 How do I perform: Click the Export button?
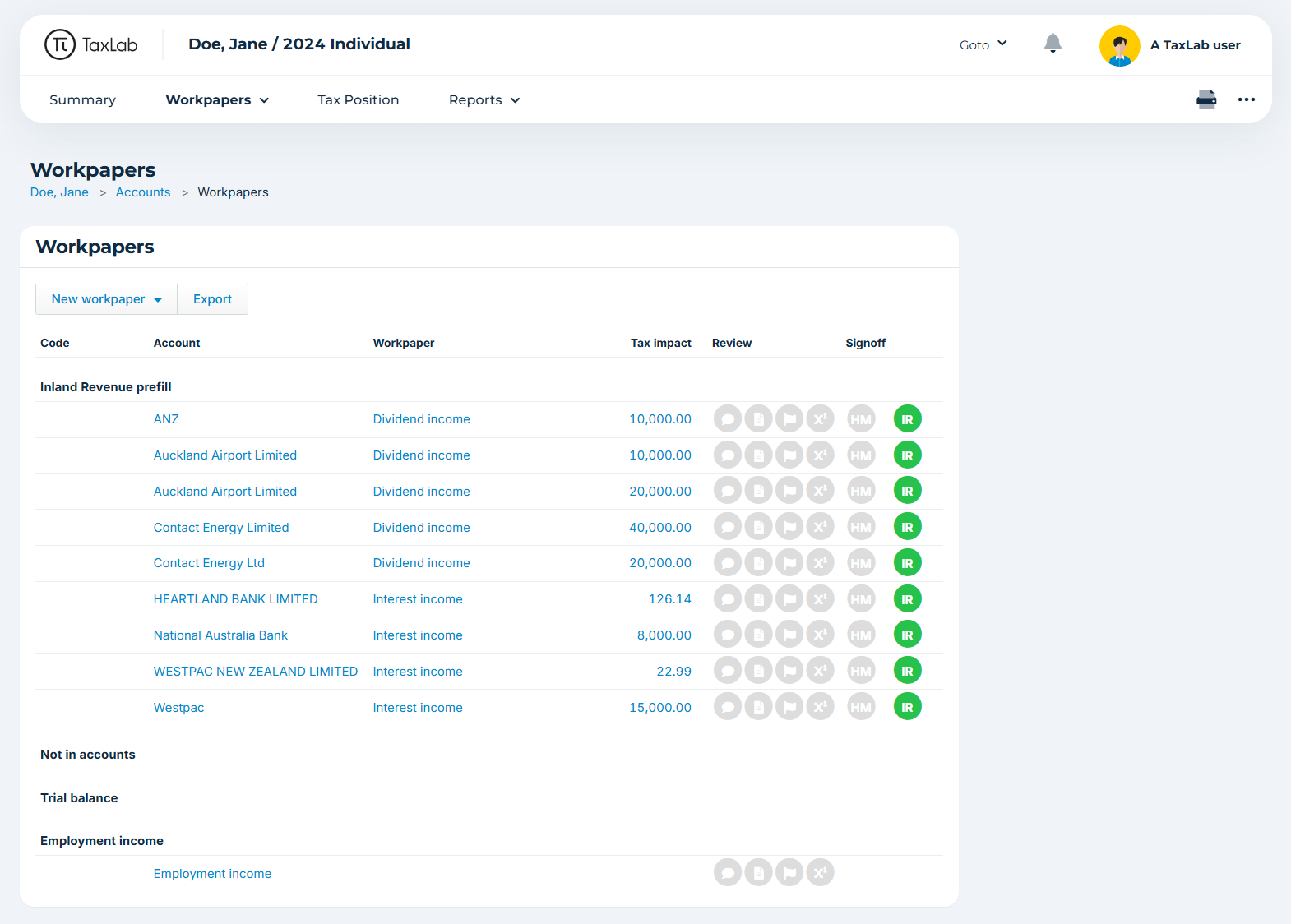tap(212, 299)
